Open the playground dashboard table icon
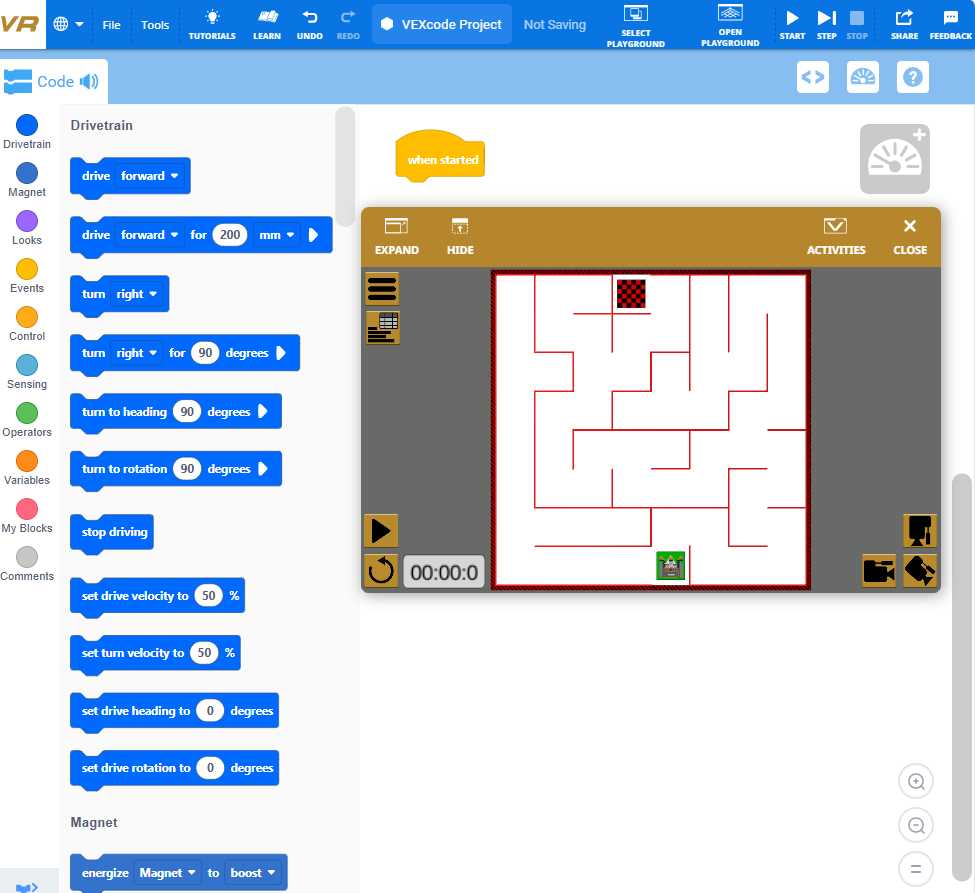975x893 pixels. coord(382,328)
